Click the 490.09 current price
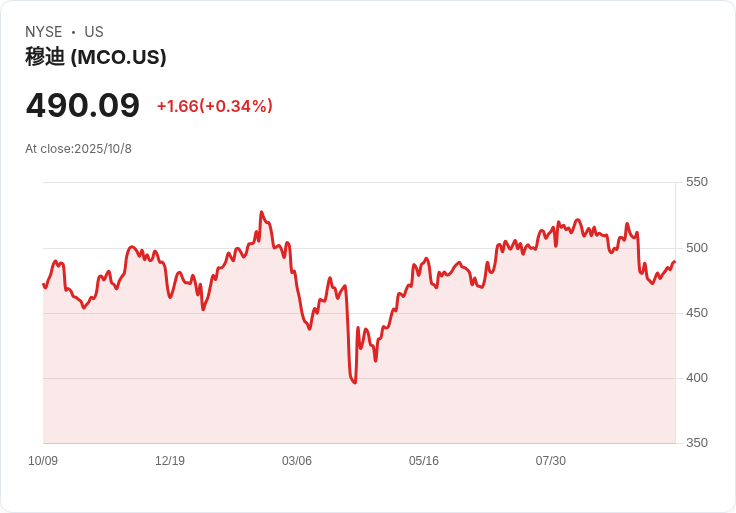This screenshot has width=736, height=513. point(83,105)
